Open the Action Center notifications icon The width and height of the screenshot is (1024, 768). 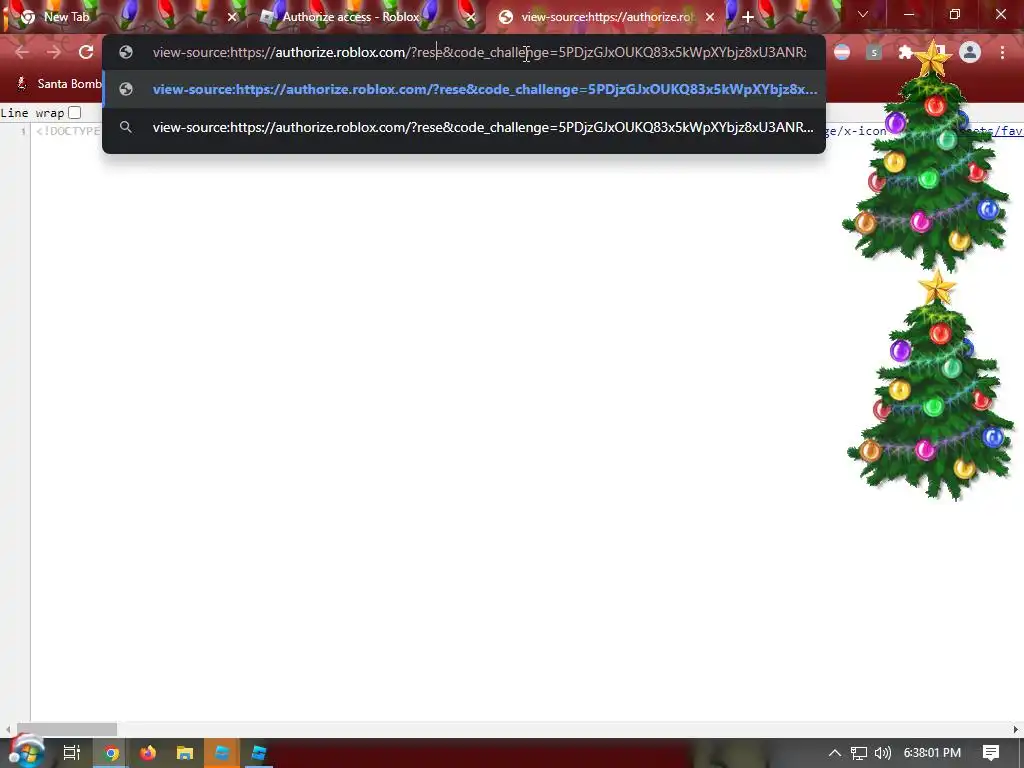[x=991, y=753]
